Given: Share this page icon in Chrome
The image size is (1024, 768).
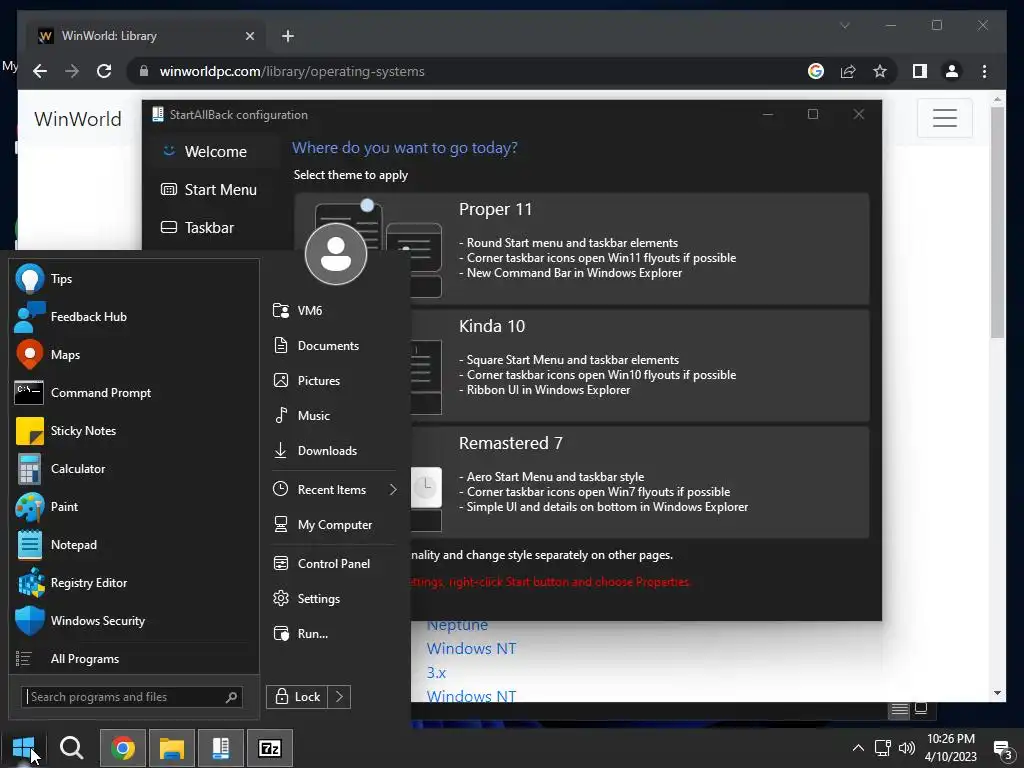Looking at the screenshot, I should (848, 71).
